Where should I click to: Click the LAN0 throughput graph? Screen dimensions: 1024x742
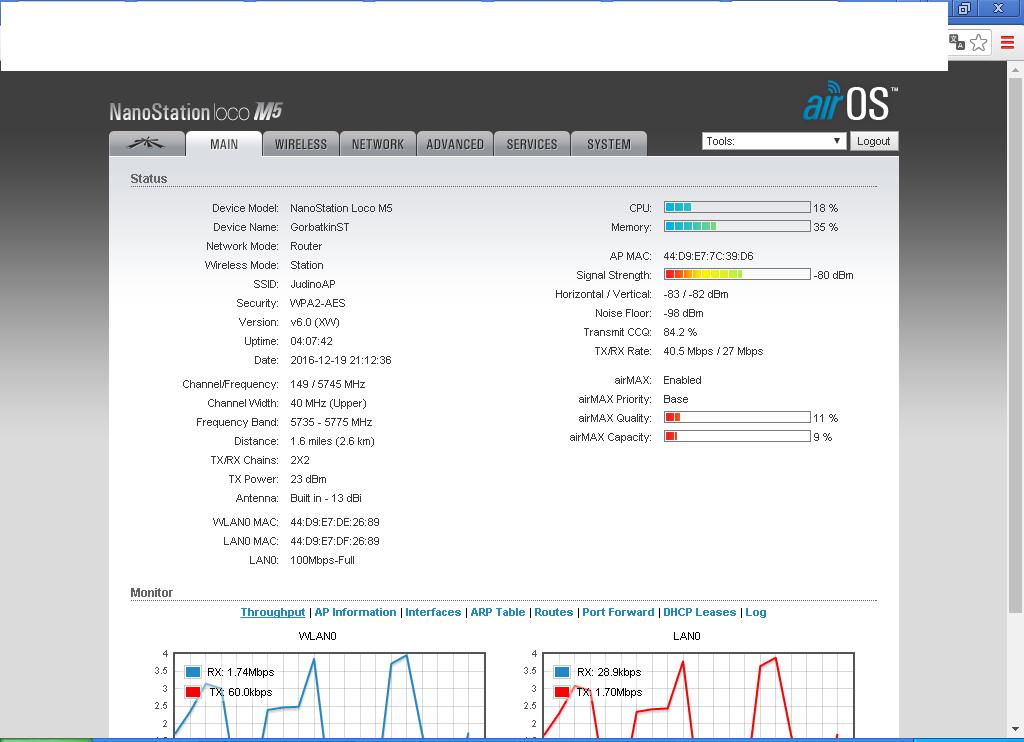pos(698,695)
